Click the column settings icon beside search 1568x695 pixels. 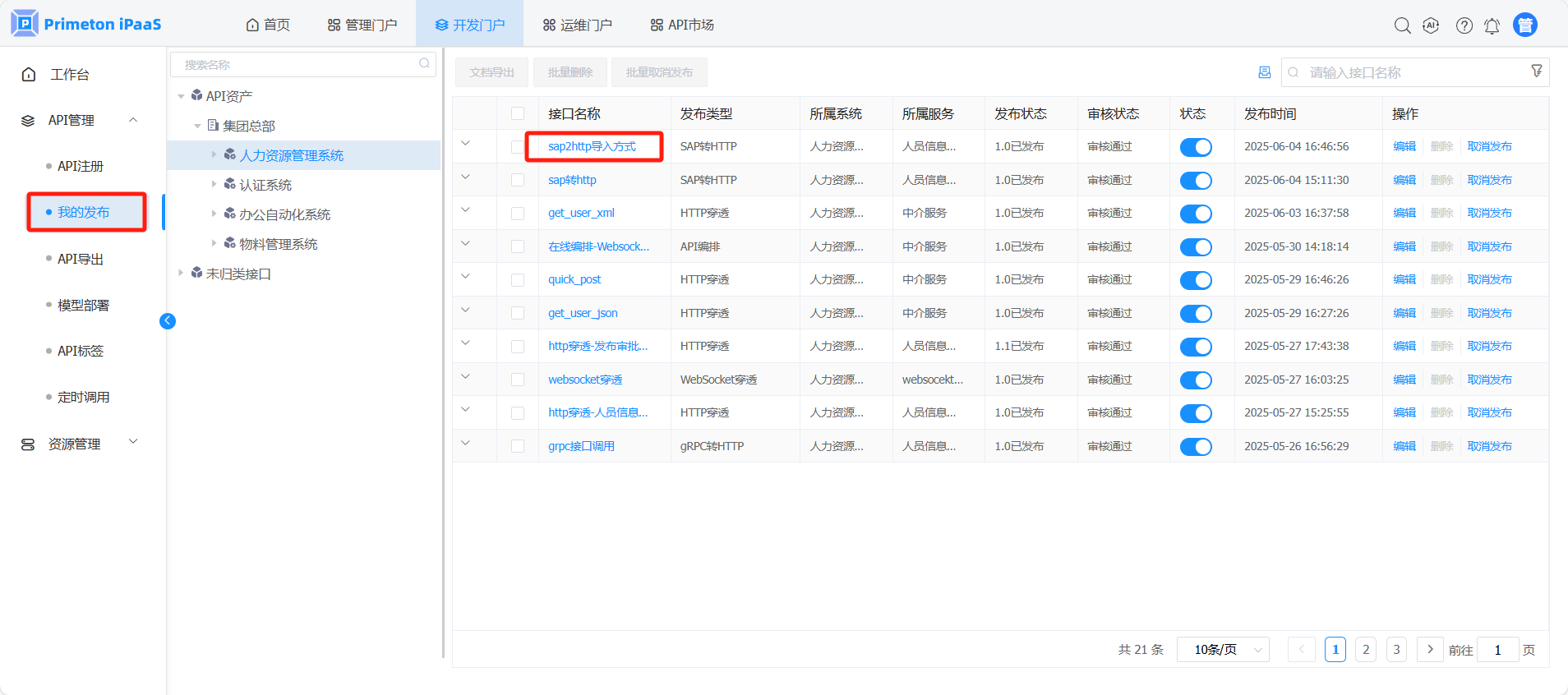click(1264, 72)
